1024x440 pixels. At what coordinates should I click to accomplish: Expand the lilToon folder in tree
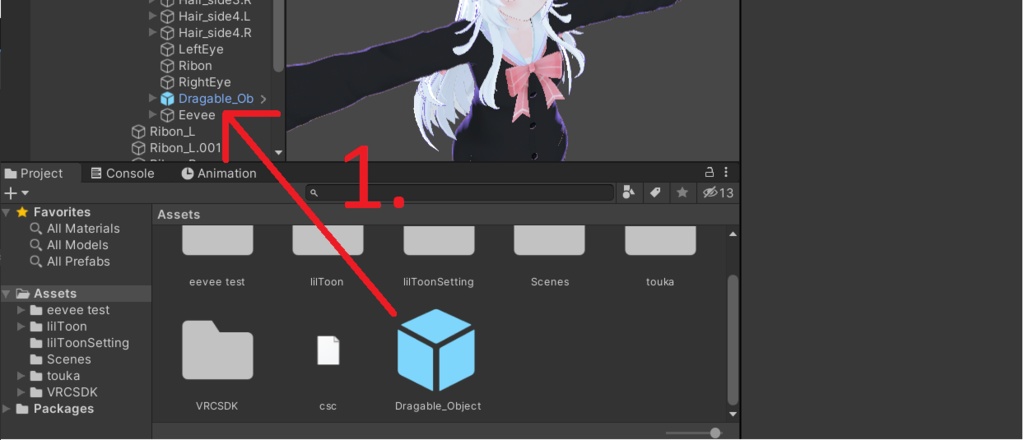click(x=21, y=326)
